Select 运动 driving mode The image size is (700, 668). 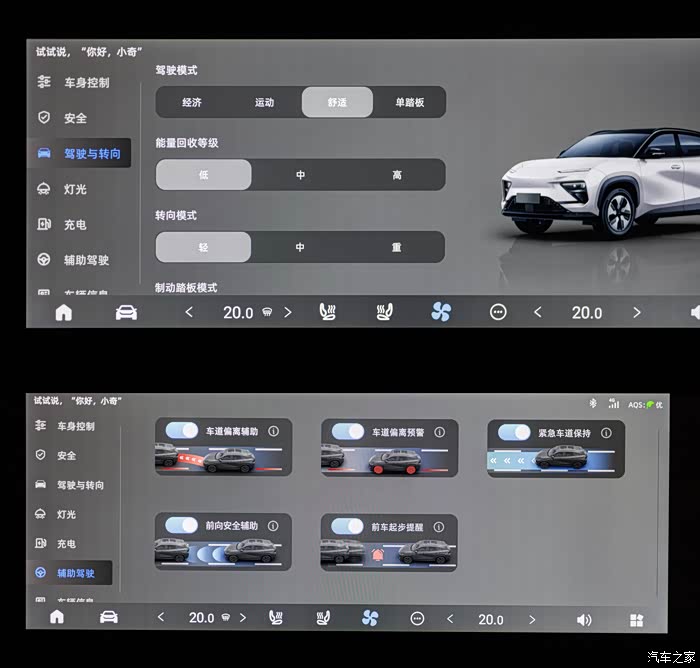[264, 102]
